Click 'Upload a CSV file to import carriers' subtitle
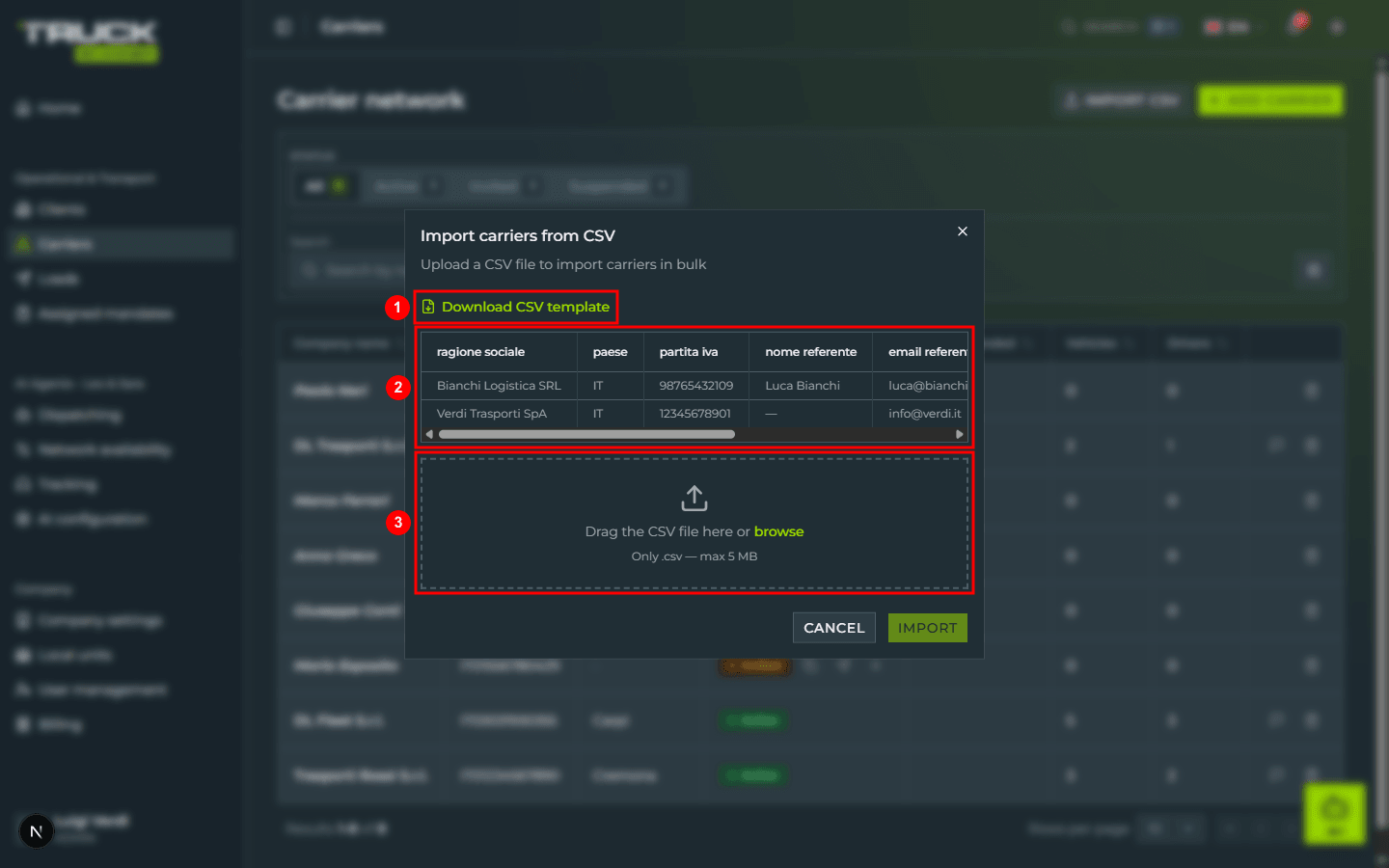 [563, 264]
